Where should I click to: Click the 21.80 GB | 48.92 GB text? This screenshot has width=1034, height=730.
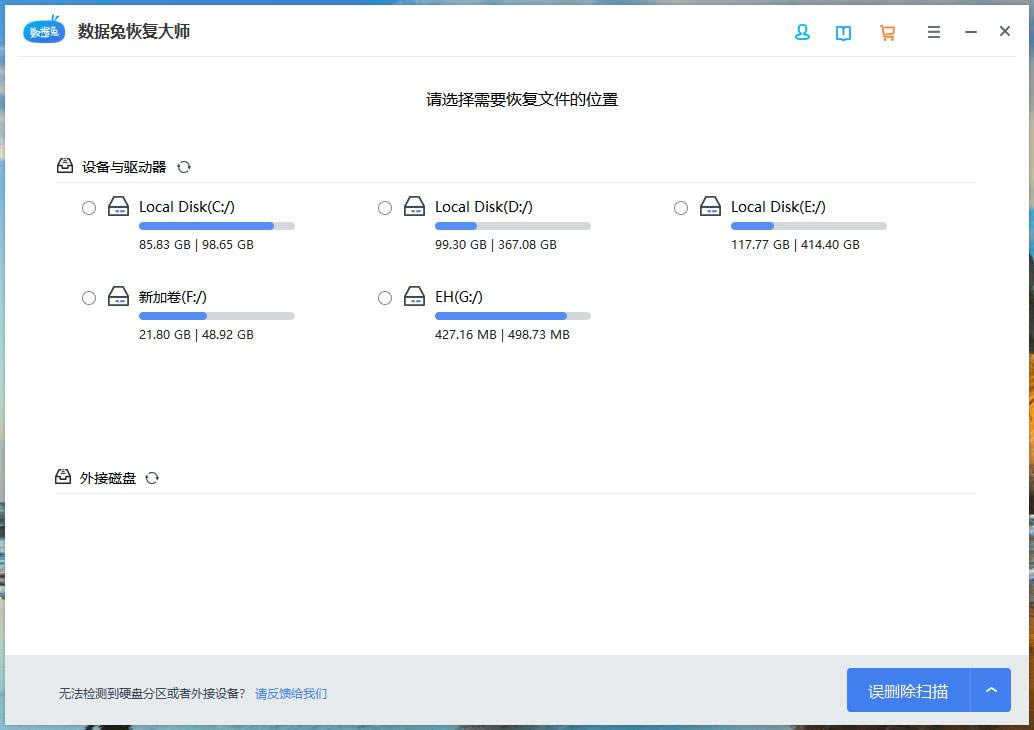pos(196,334)
